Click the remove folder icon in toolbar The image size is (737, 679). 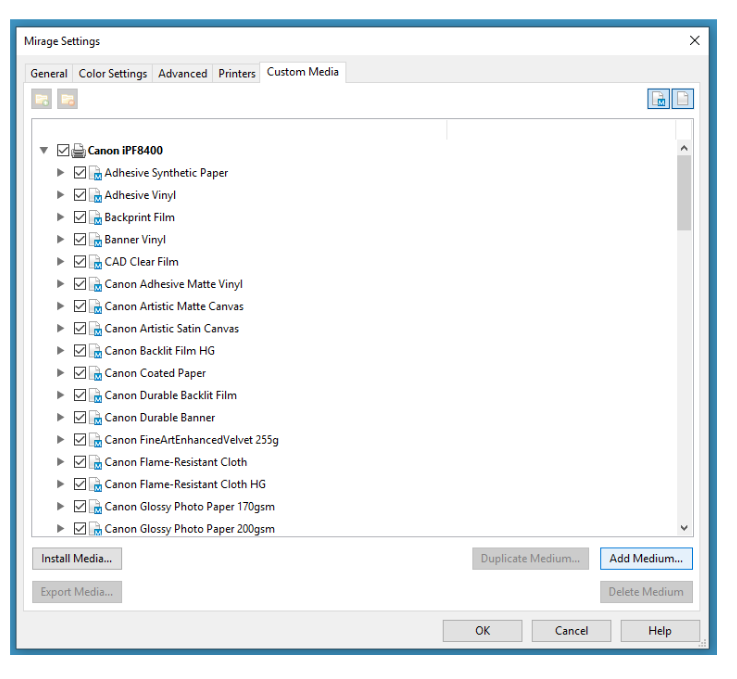tap(68, 100)
